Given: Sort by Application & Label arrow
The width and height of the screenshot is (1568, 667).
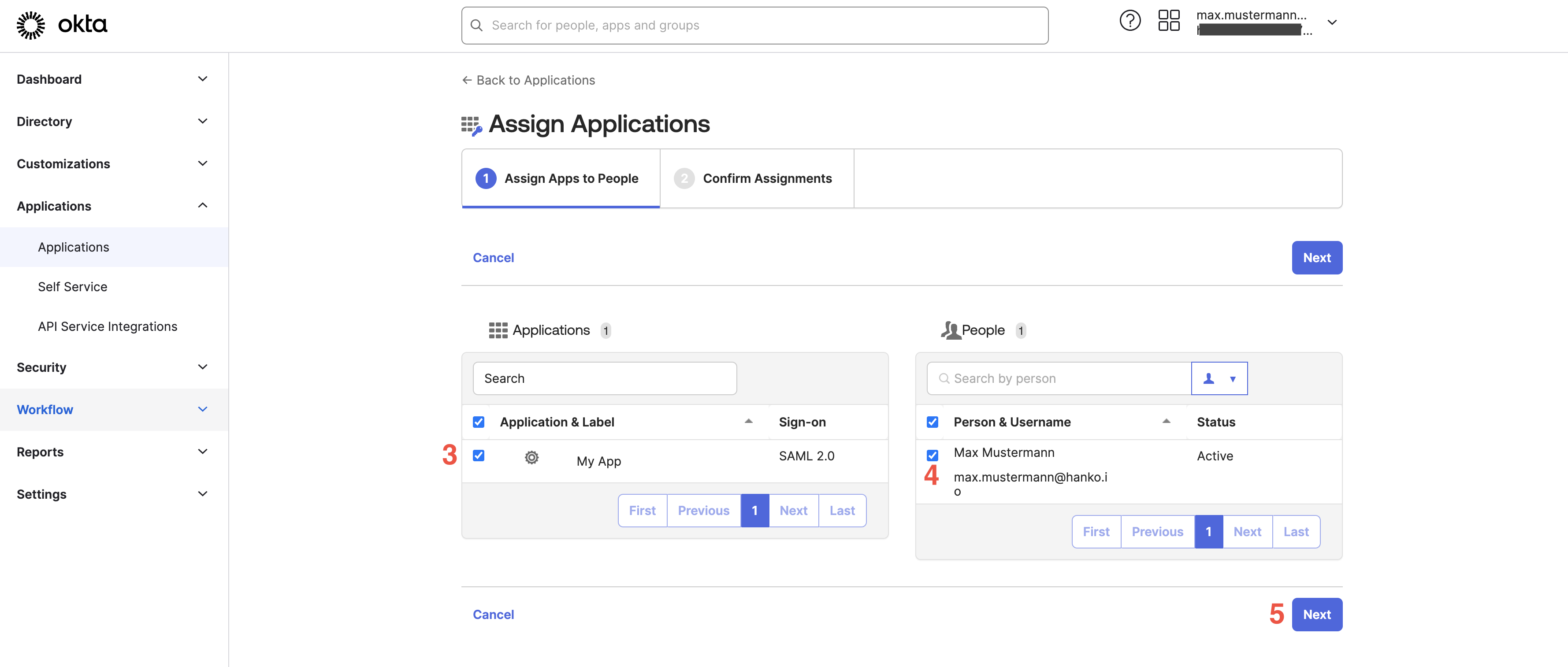Looking at the screenshot, I should click(x=748, y=421).
